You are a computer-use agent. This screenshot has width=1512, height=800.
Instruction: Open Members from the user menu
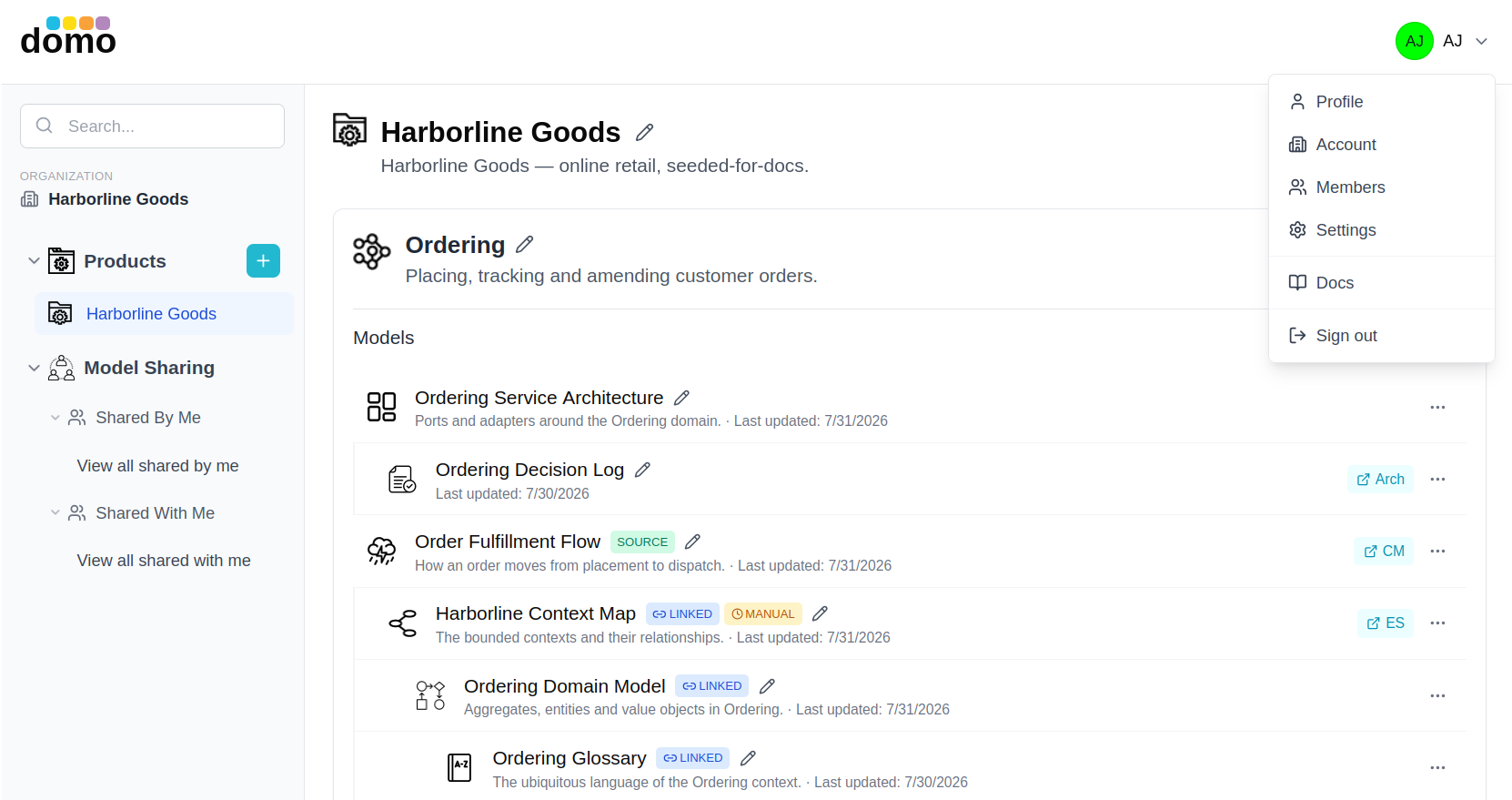[x=1381, y=187]
